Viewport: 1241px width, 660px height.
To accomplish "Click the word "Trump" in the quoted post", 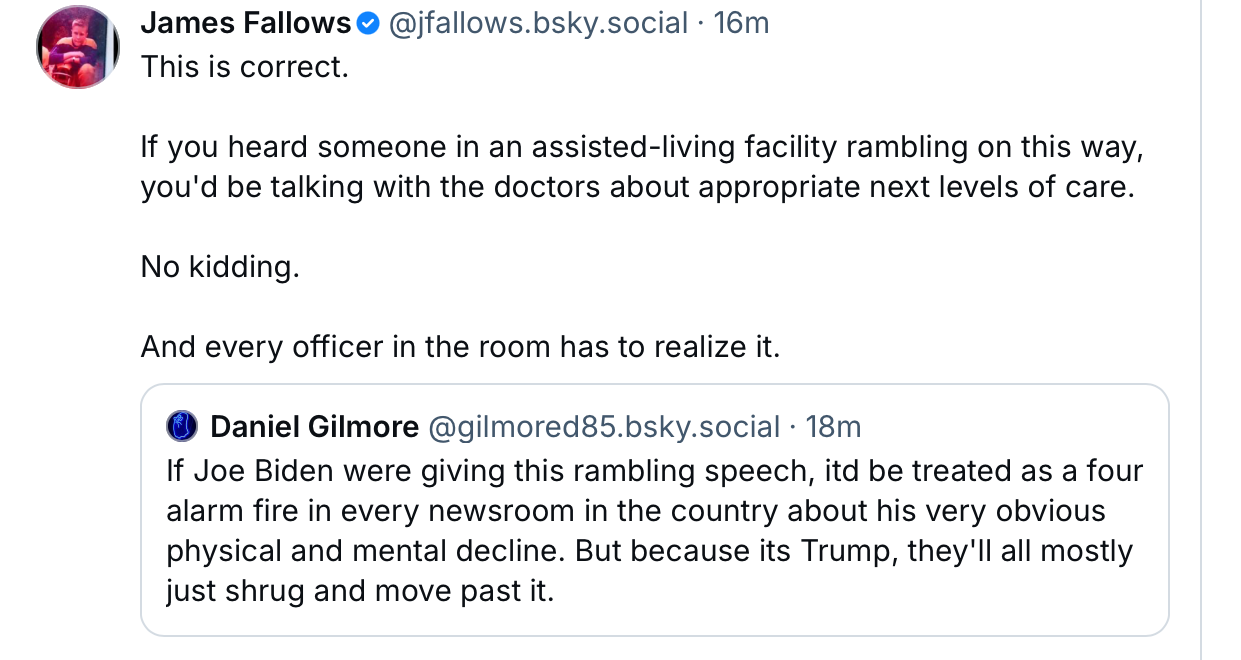I will click(848, 551).
